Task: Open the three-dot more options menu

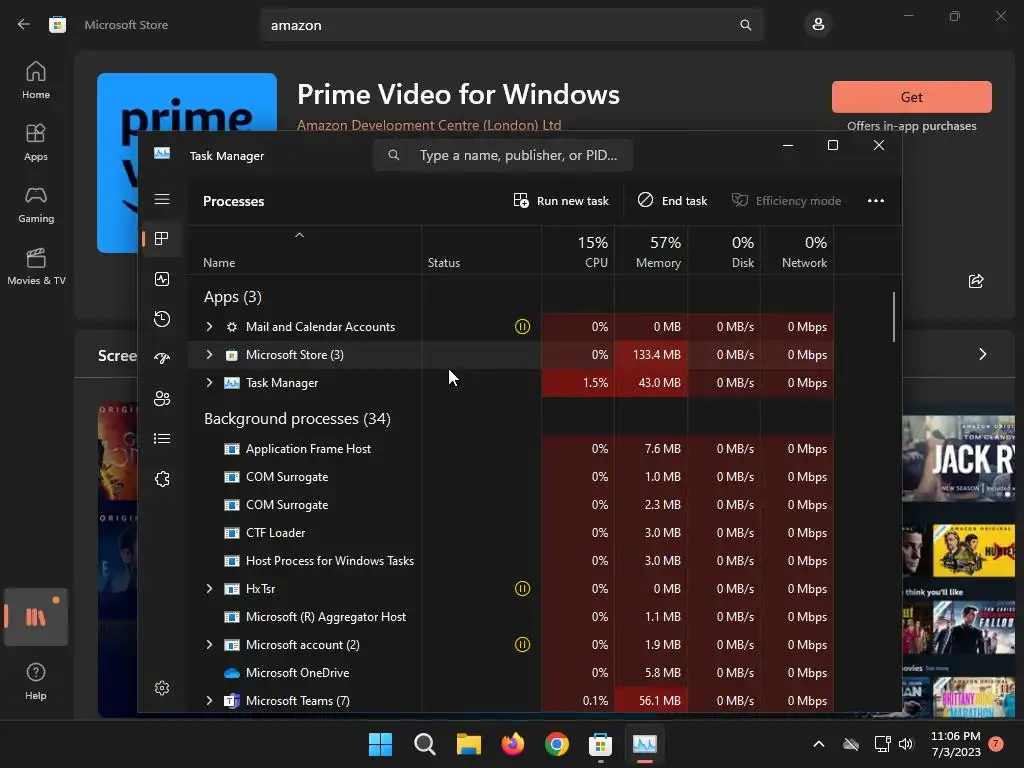Action: click(876, 200)
